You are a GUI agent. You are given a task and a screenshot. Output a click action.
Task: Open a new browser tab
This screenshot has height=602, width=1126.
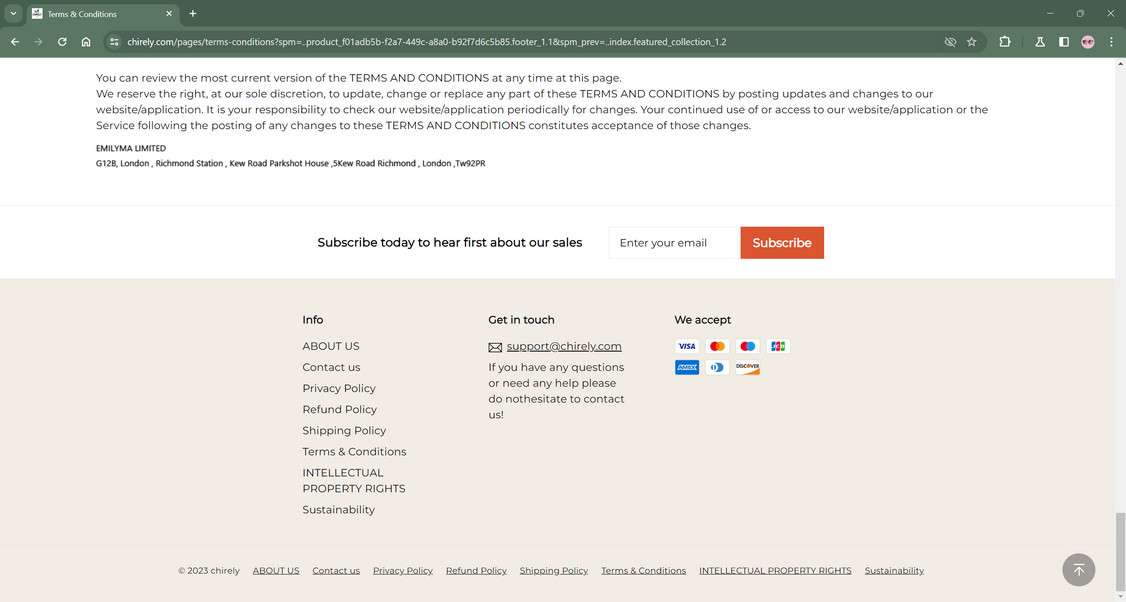(x=193, y=14)
